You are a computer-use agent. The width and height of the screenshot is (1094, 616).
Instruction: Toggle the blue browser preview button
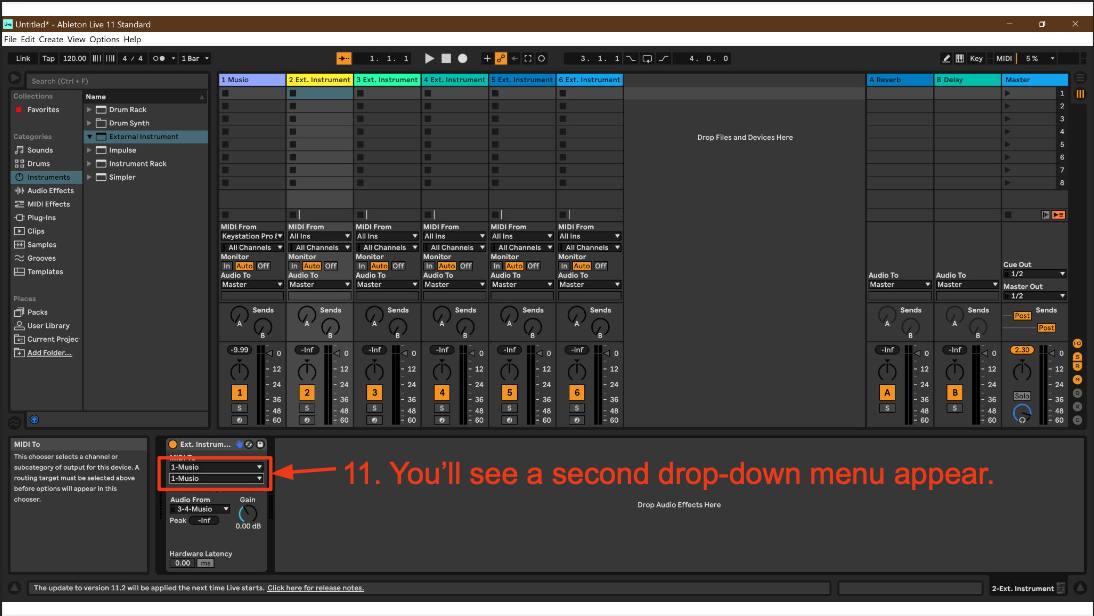(x=34, y=420)
